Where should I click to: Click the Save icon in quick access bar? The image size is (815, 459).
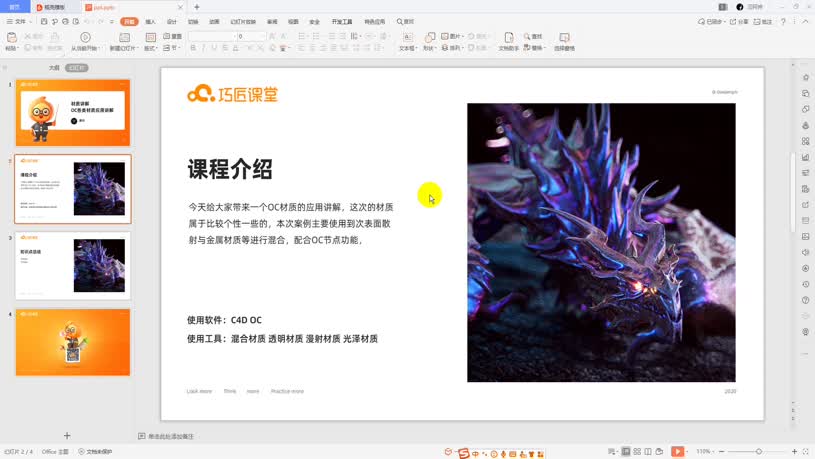click(44, 22)
